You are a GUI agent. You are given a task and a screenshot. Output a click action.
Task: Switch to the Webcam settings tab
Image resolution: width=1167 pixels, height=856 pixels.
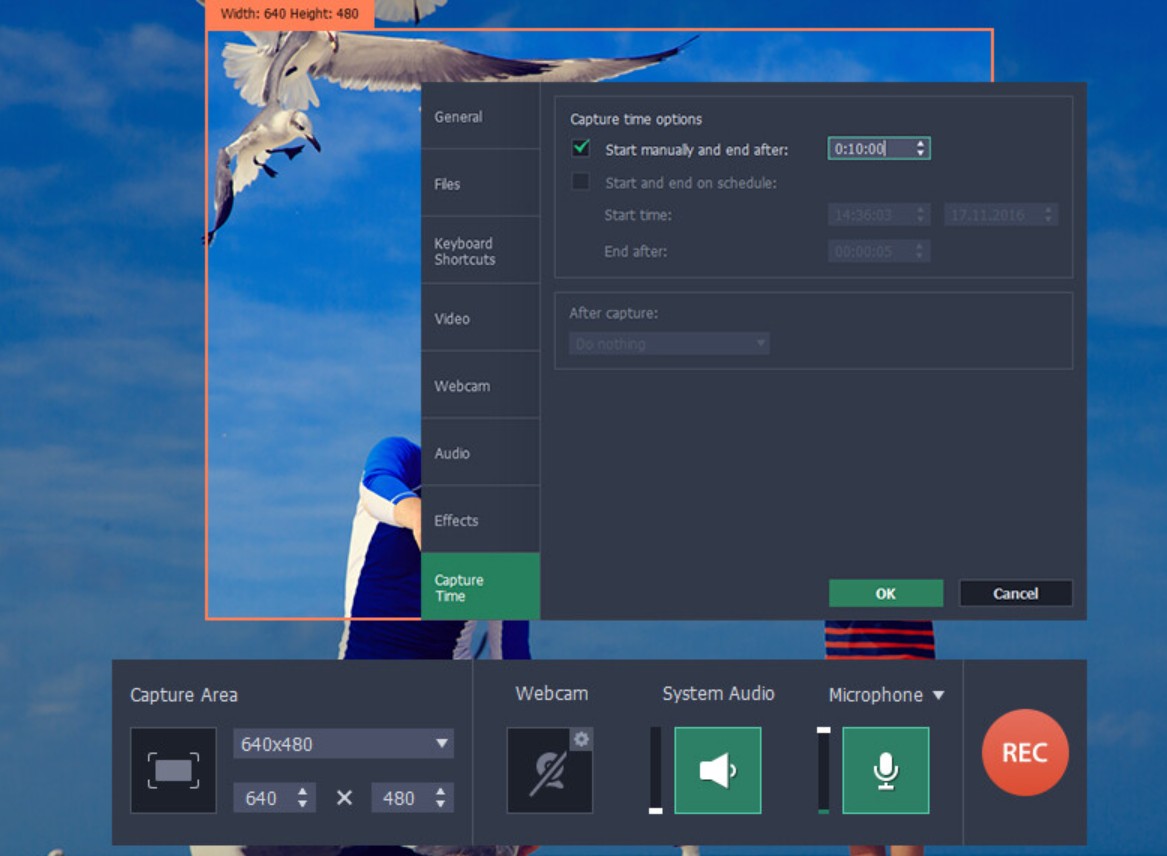(480, 385)
